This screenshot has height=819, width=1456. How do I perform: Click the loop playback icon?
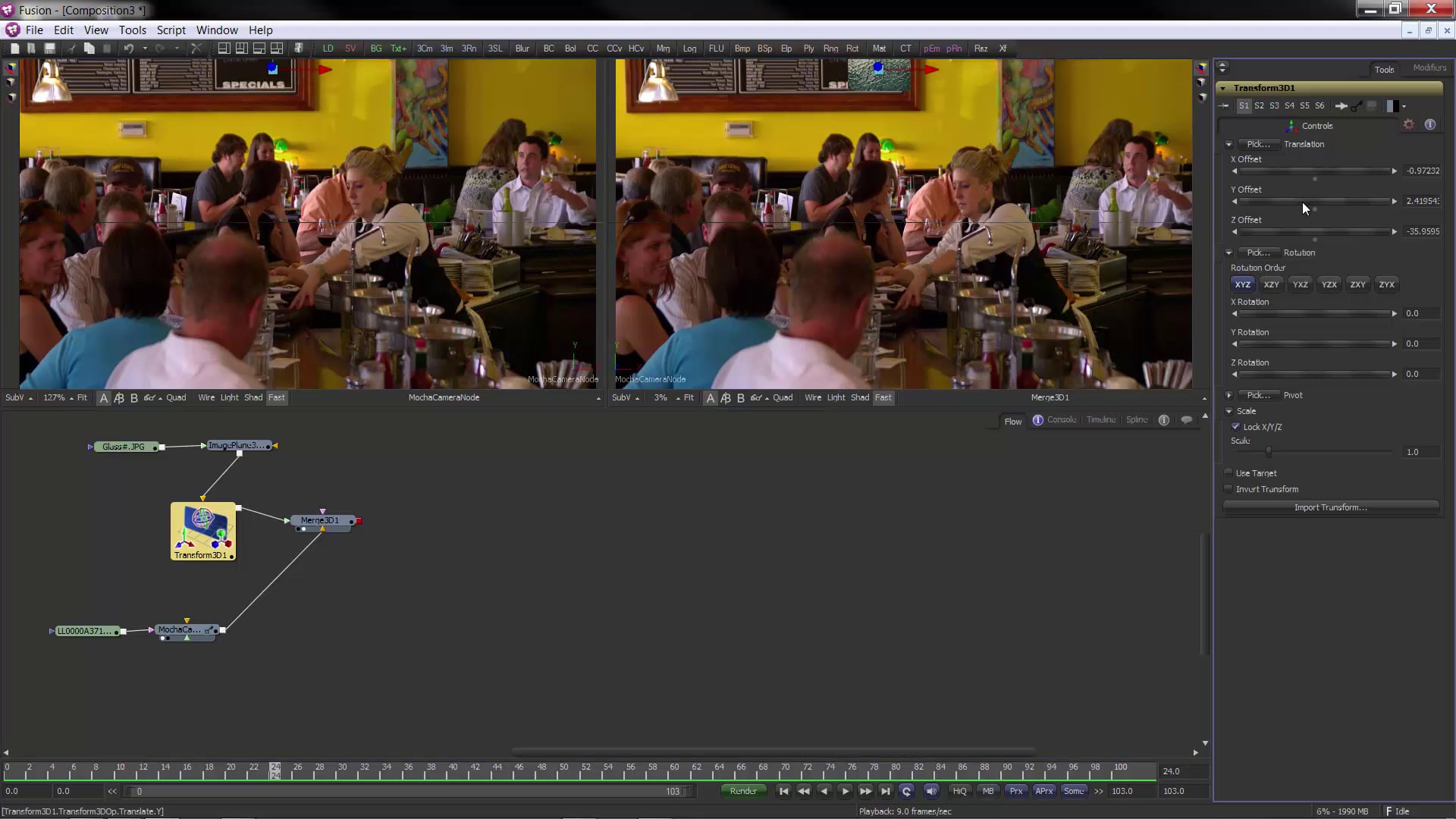coord(906,791)
